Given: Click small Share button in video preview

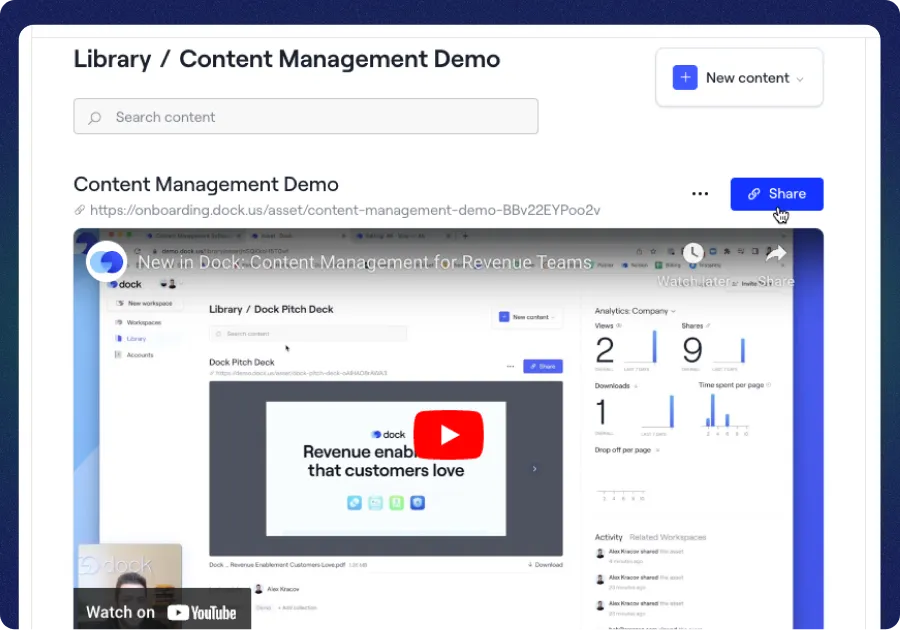Looking at the screenshot, I should 543,366.
